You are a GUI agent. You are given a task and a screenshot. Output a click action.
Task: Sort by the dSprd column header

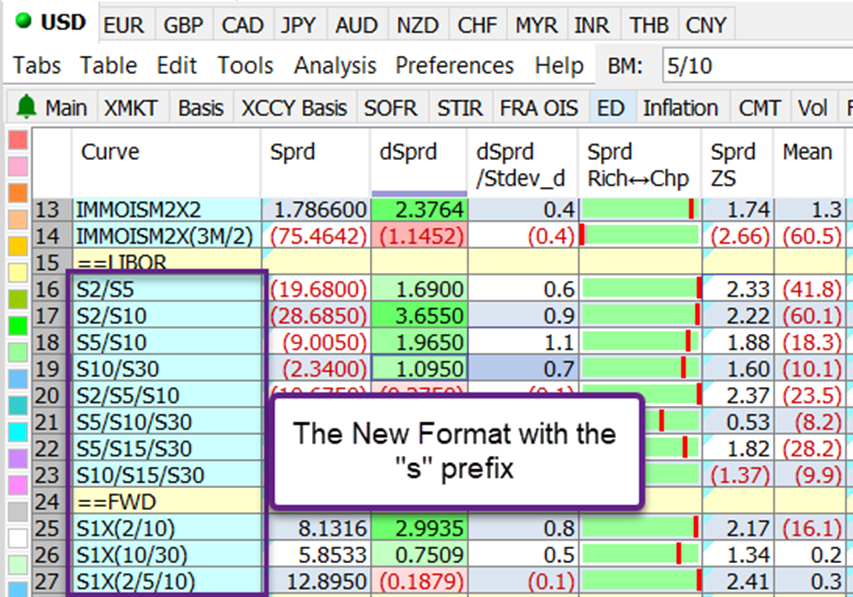[x=418, y=163]
